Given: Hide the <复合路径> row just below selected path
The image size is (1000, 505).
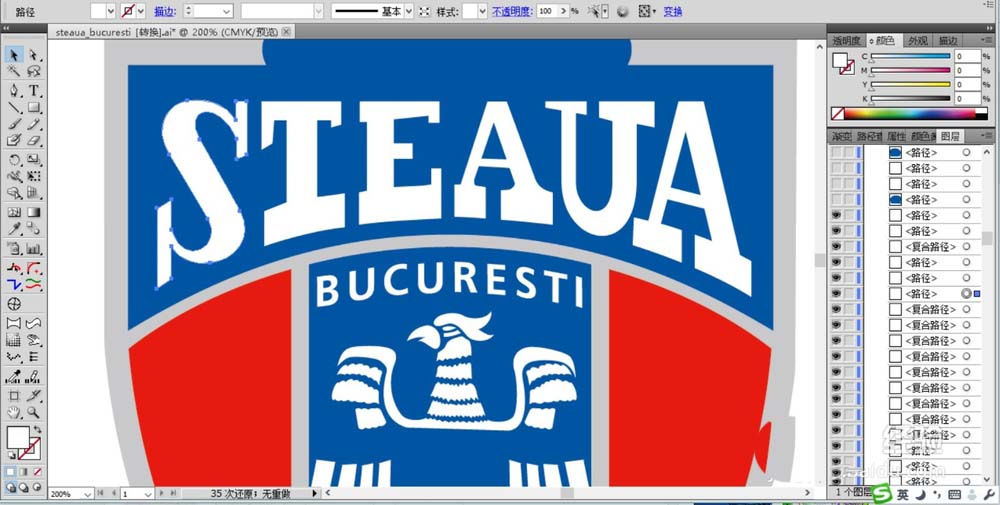Looking at the screenshot, I should tap(836, 309).
